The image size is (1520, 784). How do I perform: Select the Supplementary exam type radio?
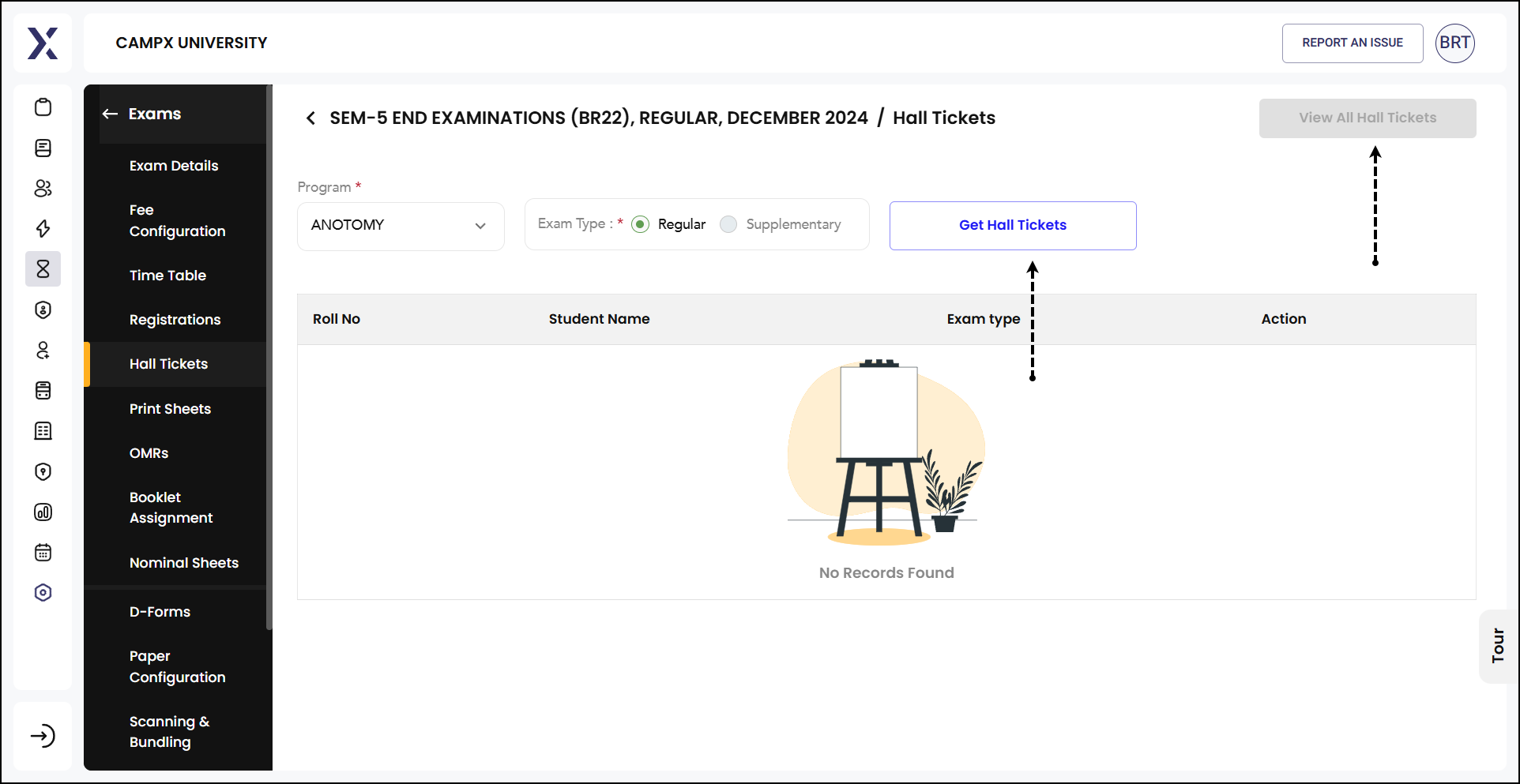click(x=728, y=224)
